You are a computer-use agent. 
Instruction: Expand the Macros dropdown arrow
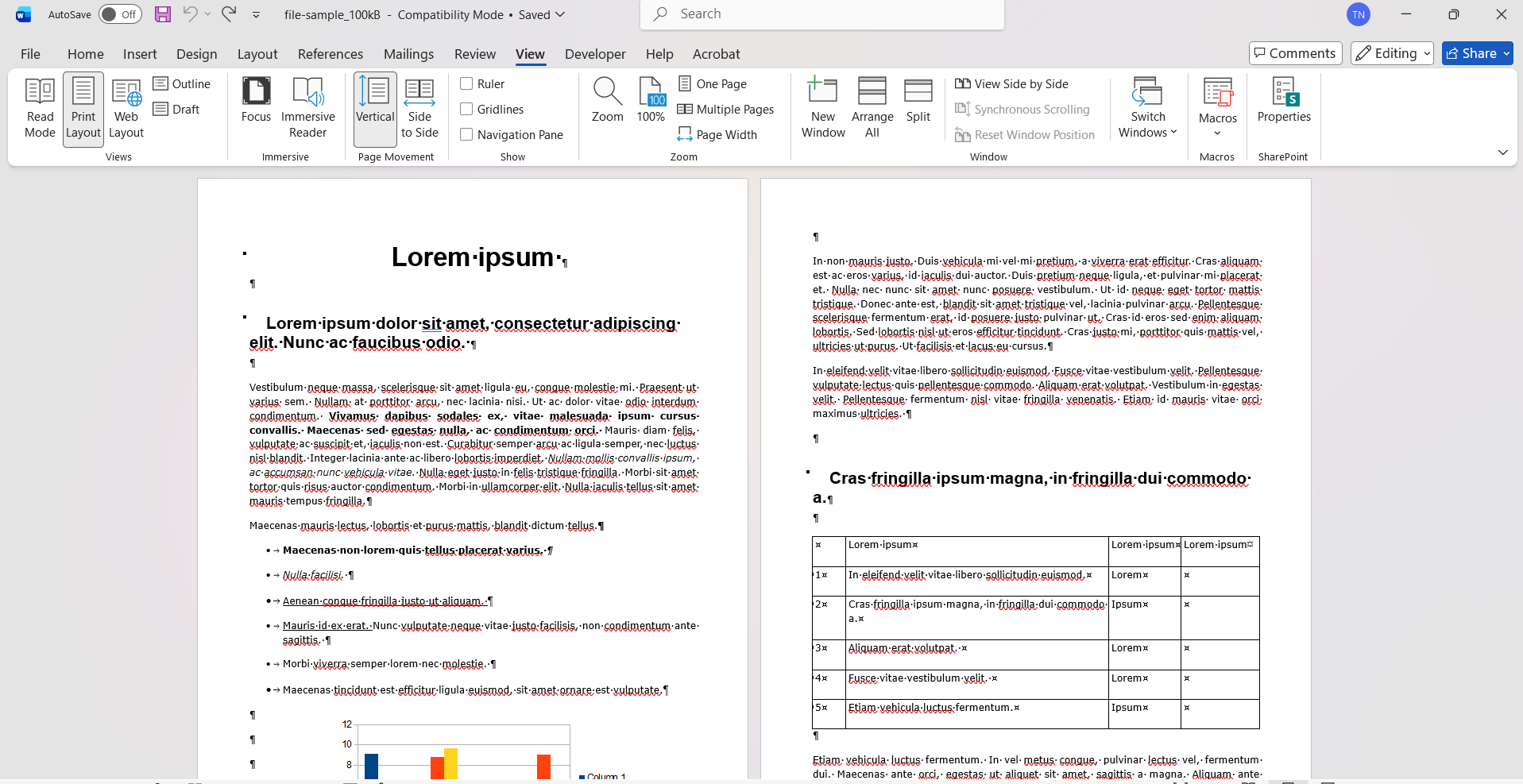pyautogui.click(x=1218, y=133)
